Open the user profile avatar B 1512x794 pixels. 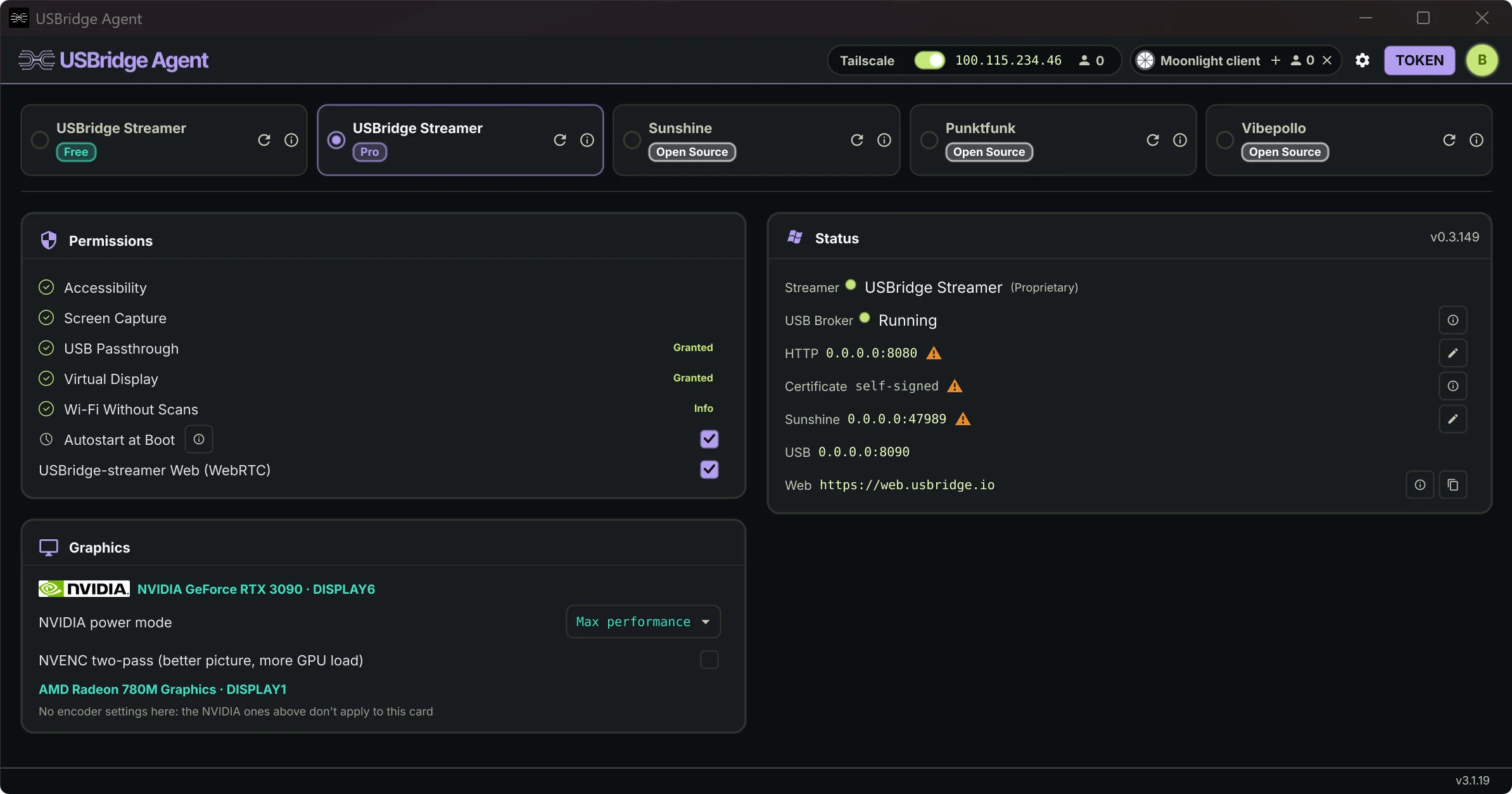point(1482,60)
